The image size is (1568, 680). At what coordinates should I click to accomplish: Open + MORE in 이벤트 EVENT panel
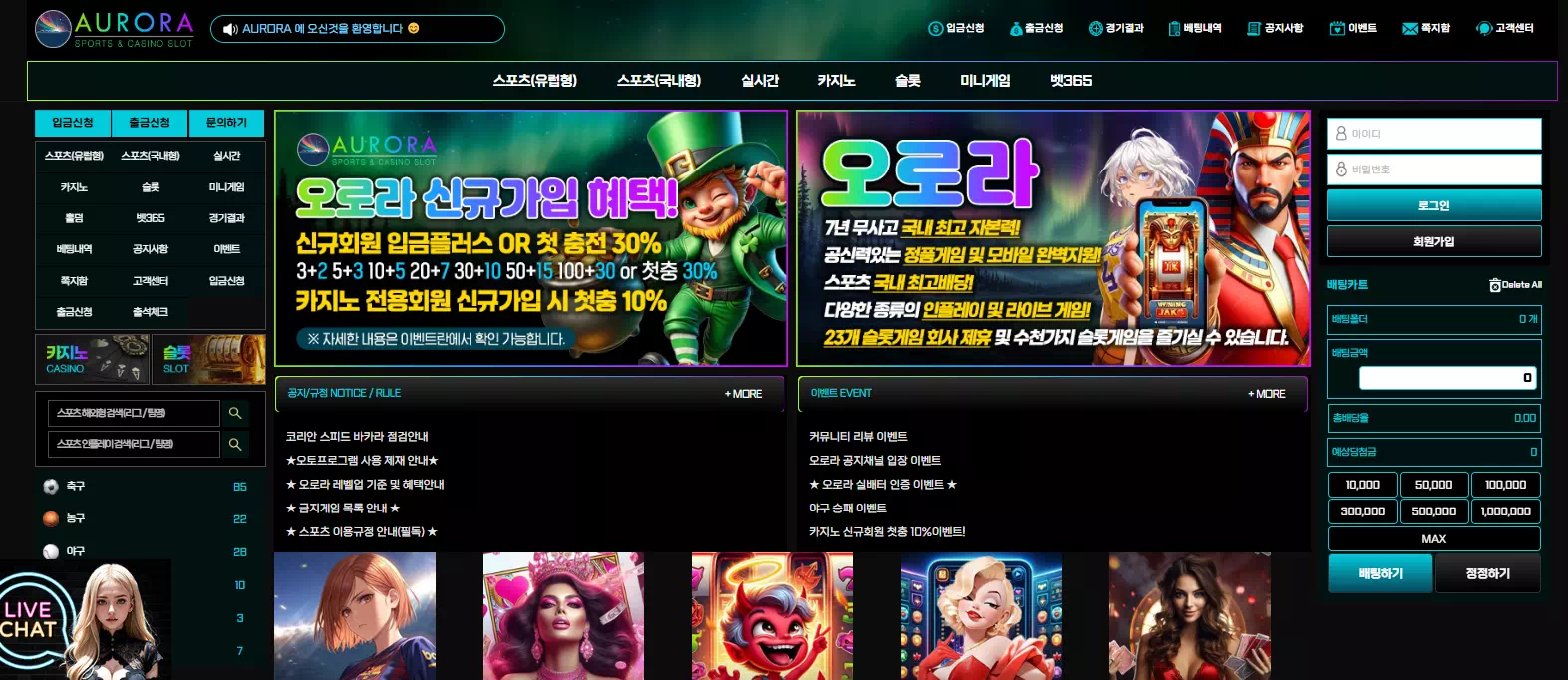coord(1266,394)
